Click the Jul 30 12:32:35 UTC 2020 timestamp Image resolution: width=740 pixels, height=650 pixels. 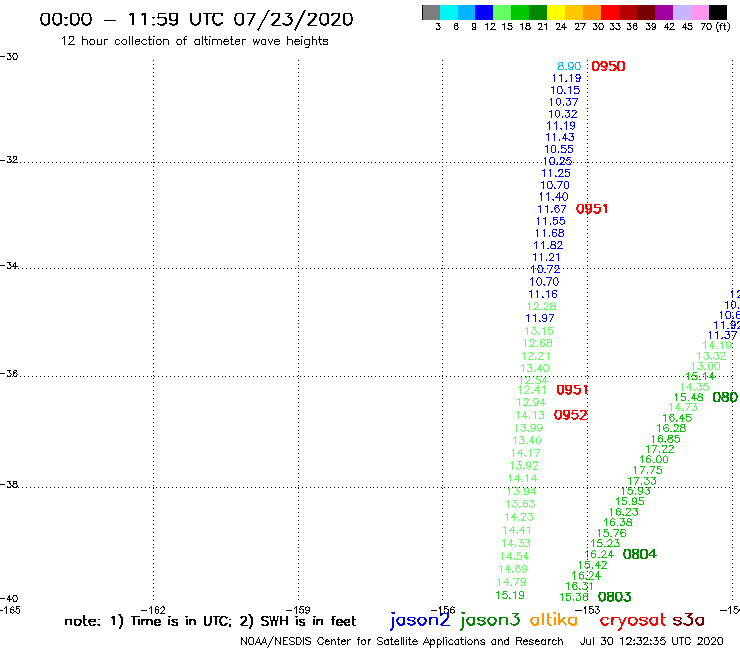click(x=651, y=642)
